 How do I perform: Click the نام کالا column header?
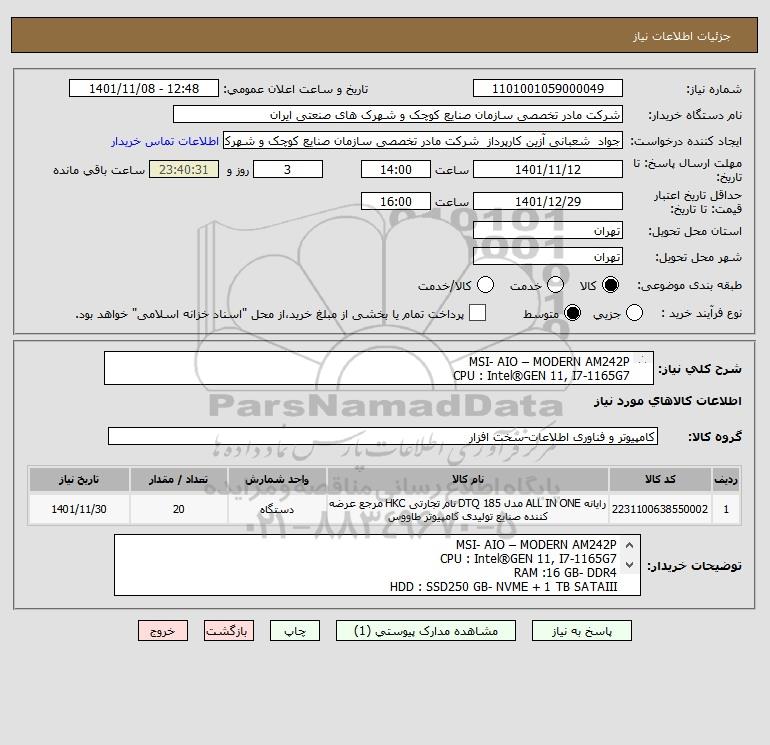[468, 479]
